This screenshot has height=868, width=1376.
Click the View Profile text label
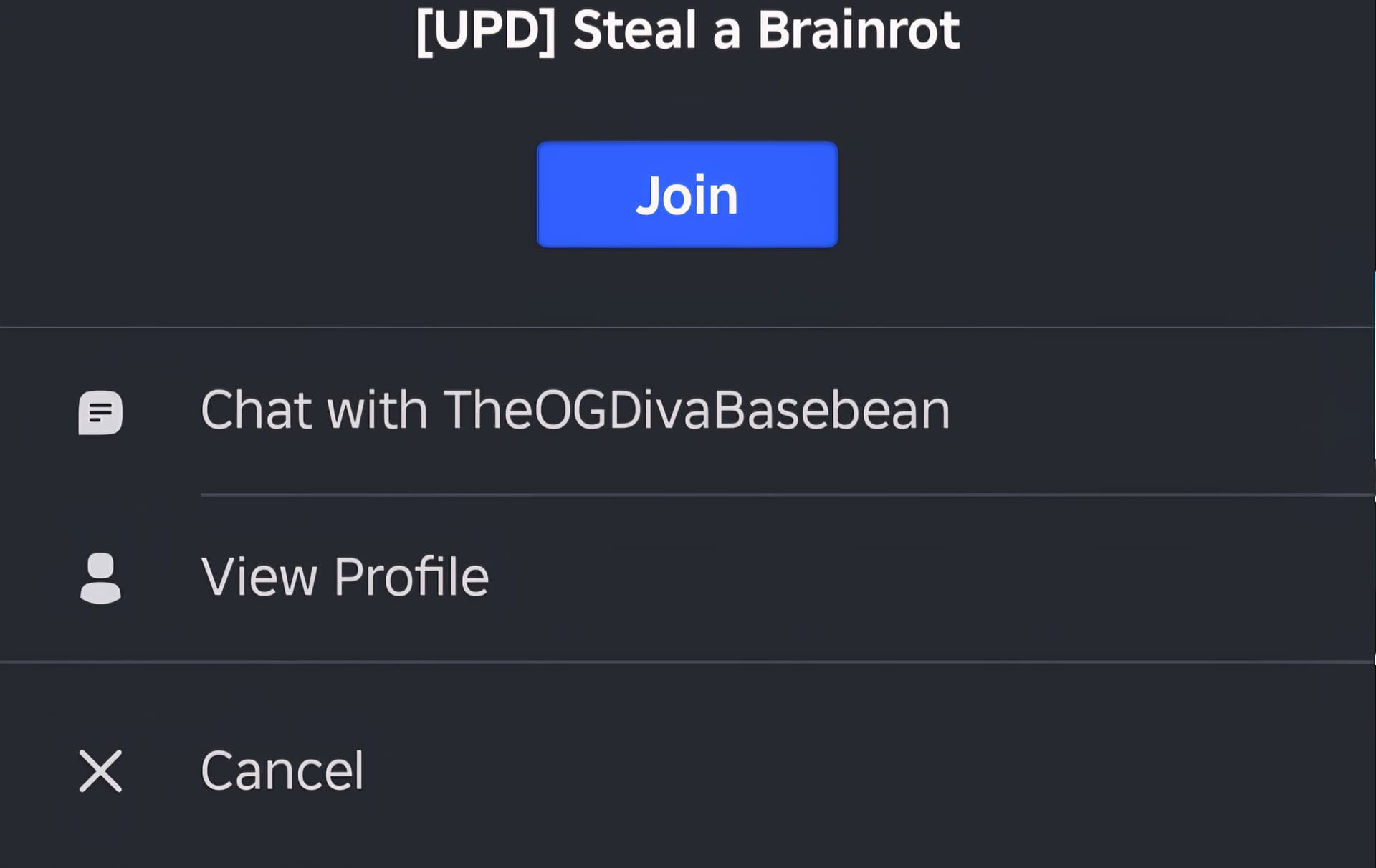[345, 577]
